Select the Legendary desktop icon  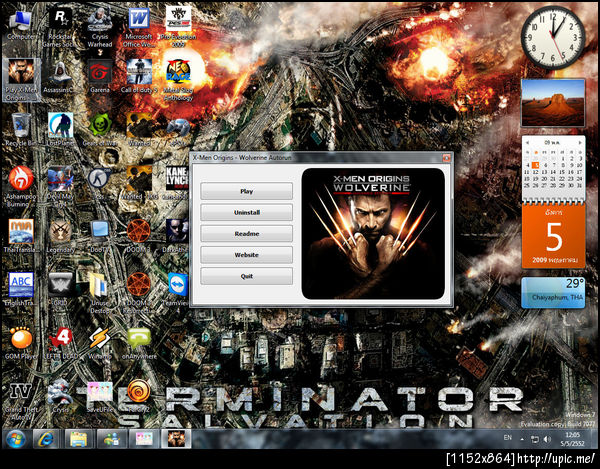point(60,236)
